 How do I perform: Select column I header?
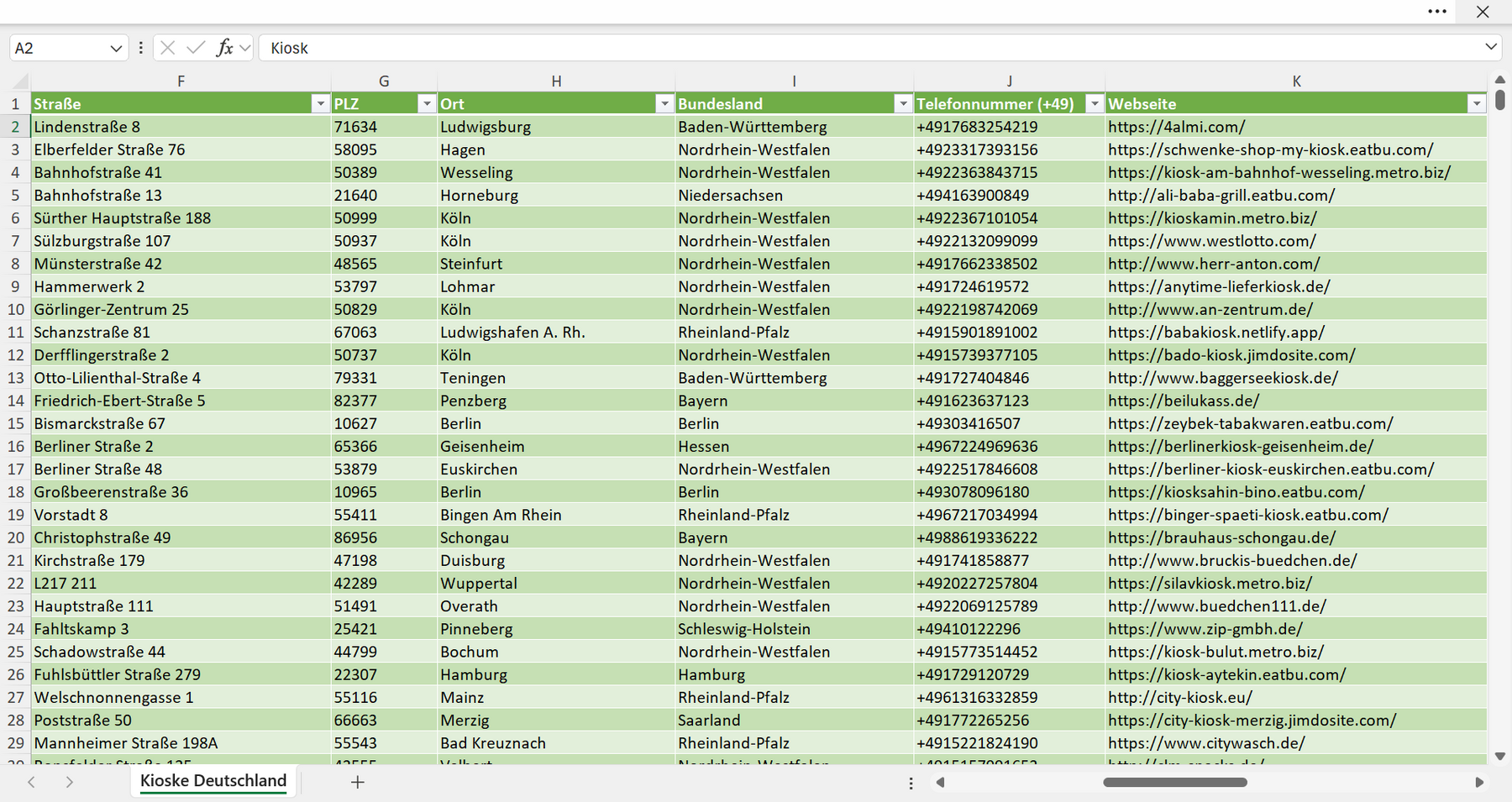click(794, 81)
